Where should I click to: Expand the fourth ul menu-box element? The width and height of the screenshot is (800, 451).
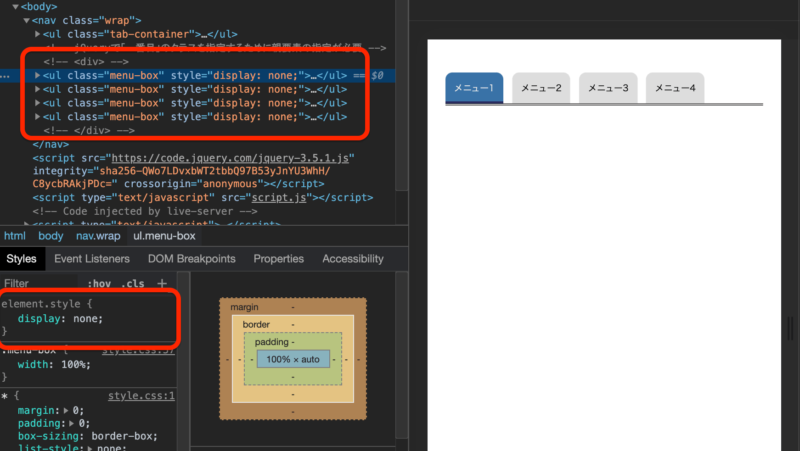click(x=37, y=117)
